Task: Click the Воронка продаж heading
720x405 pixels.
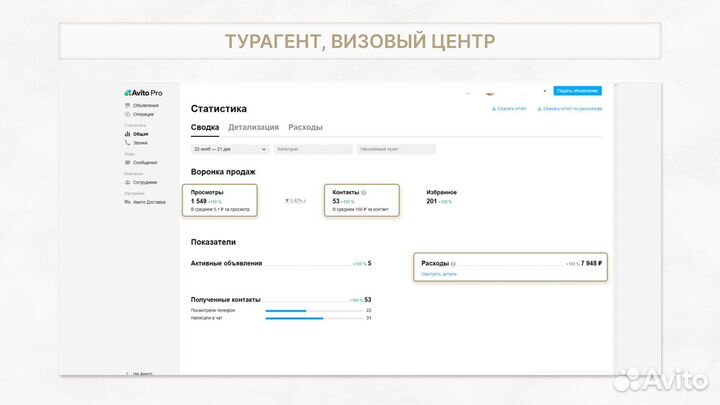Action: point(223,172)
